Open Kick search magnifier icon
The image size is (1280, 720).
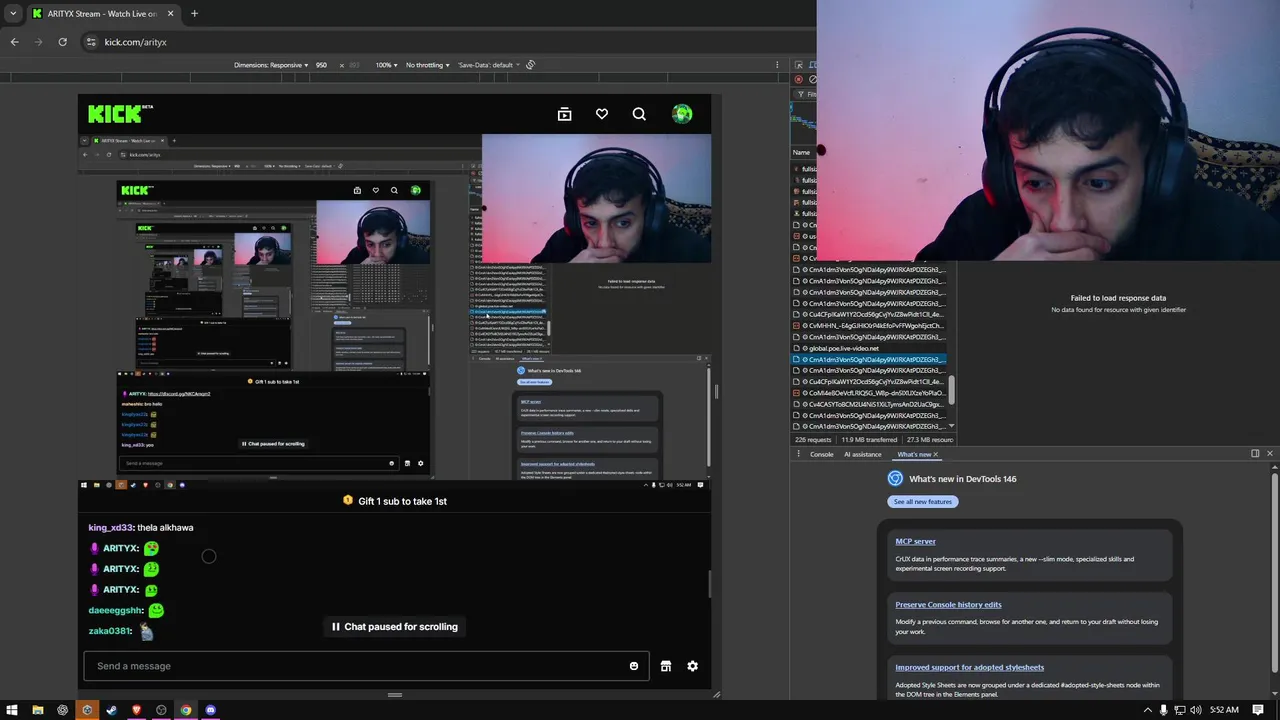639,114
